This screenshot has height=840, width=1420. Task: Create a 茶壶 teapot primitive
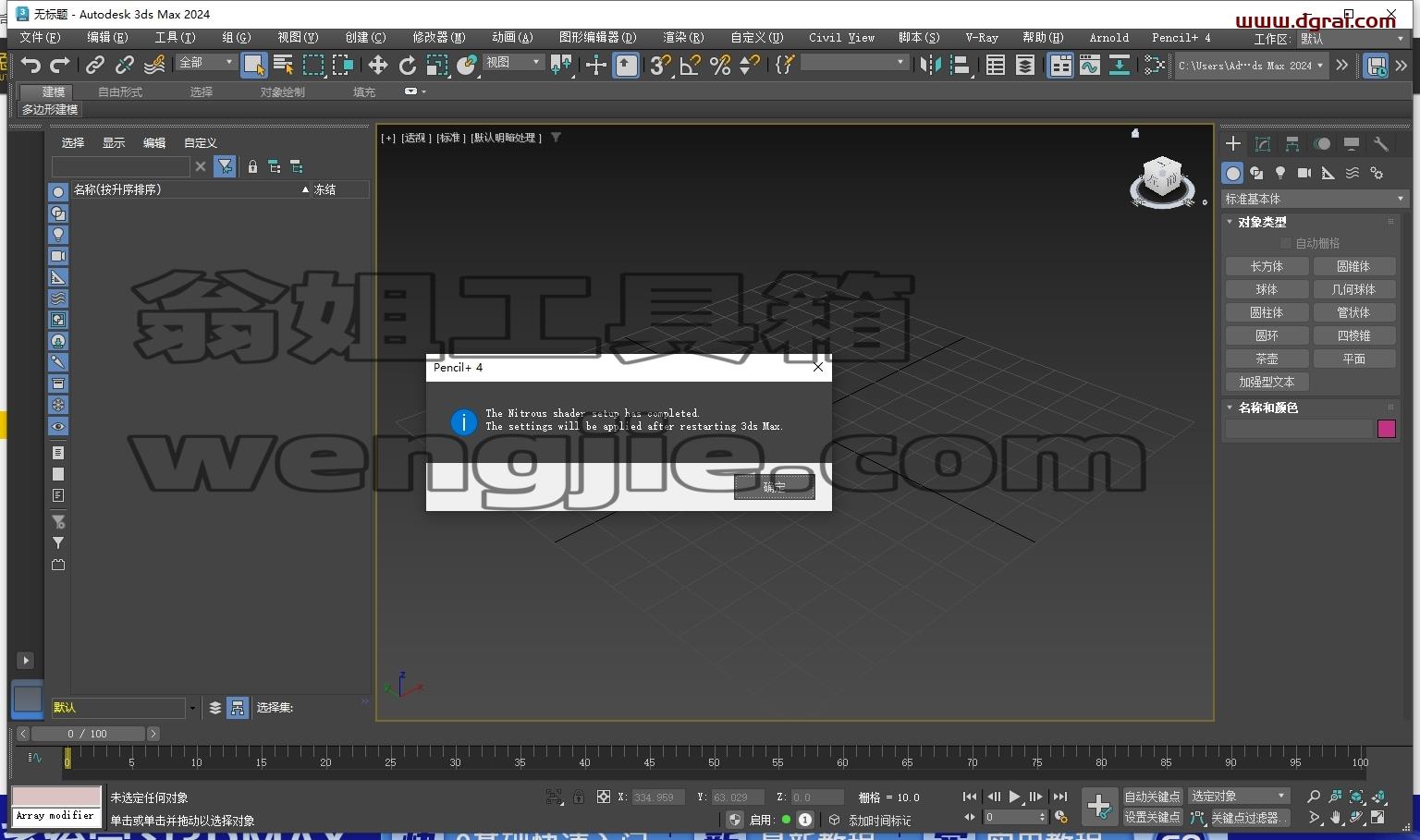1267,359
